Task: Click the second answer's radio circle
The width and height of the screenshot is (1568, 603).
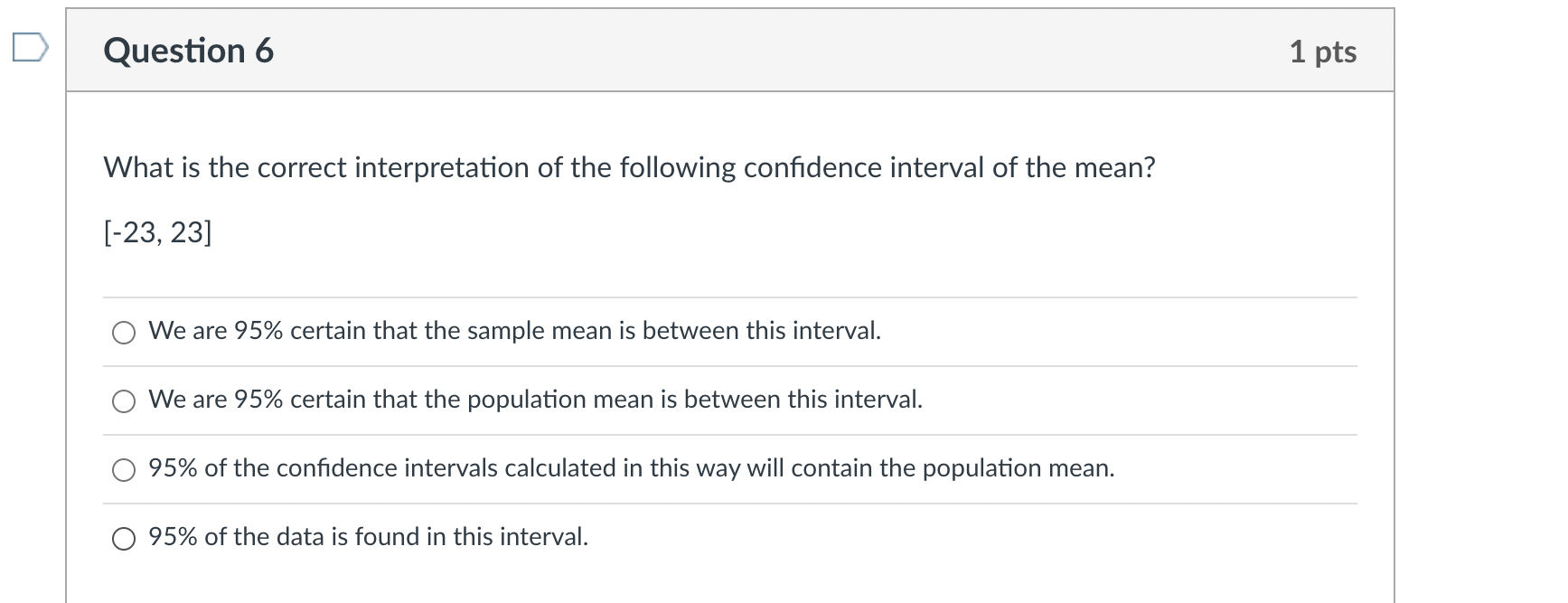Action: pyautogui.click(x=123, y=400)
